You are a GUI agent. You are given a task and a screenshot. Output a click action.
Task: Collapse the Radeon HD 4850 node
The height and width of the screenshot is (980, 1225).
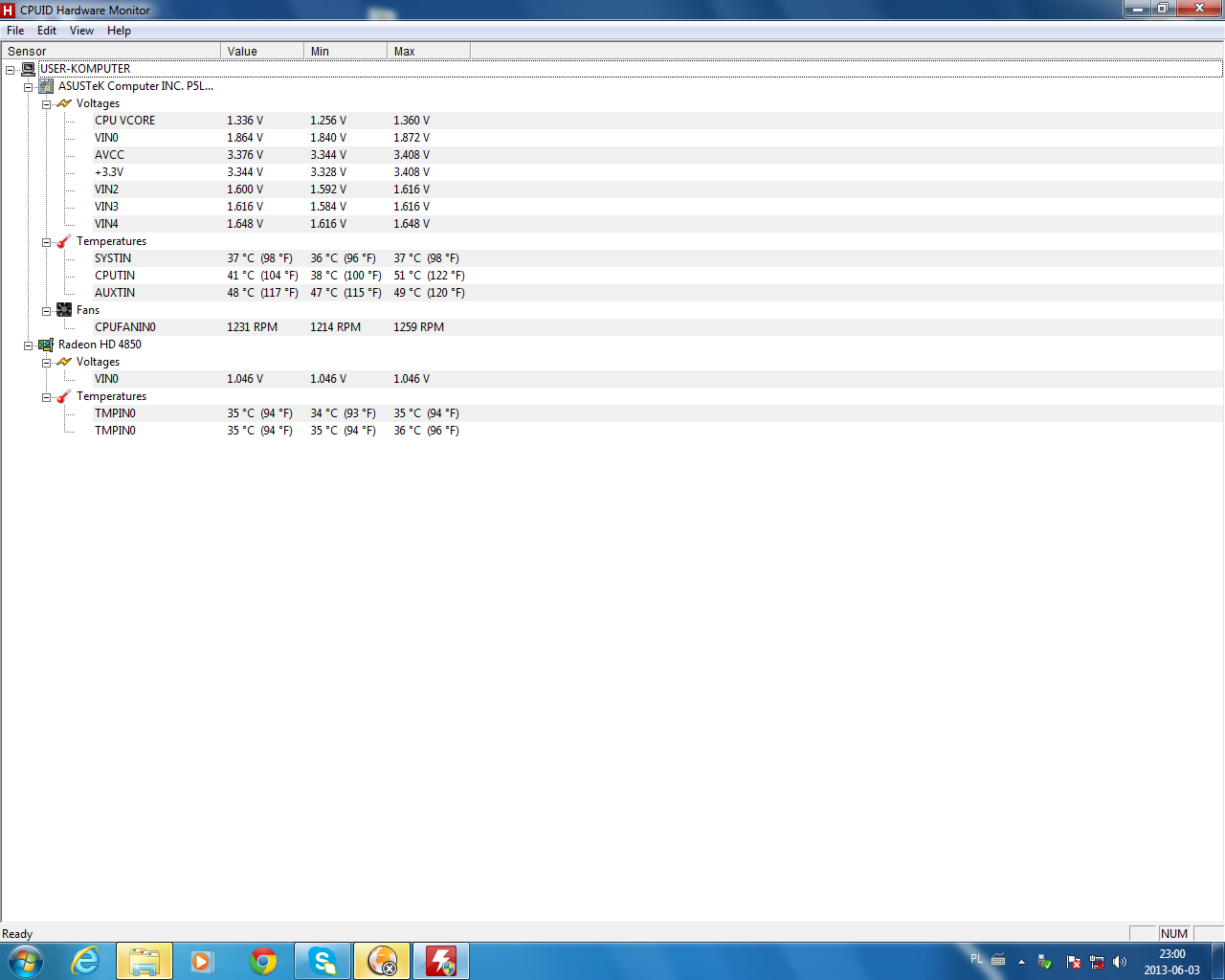29,345
